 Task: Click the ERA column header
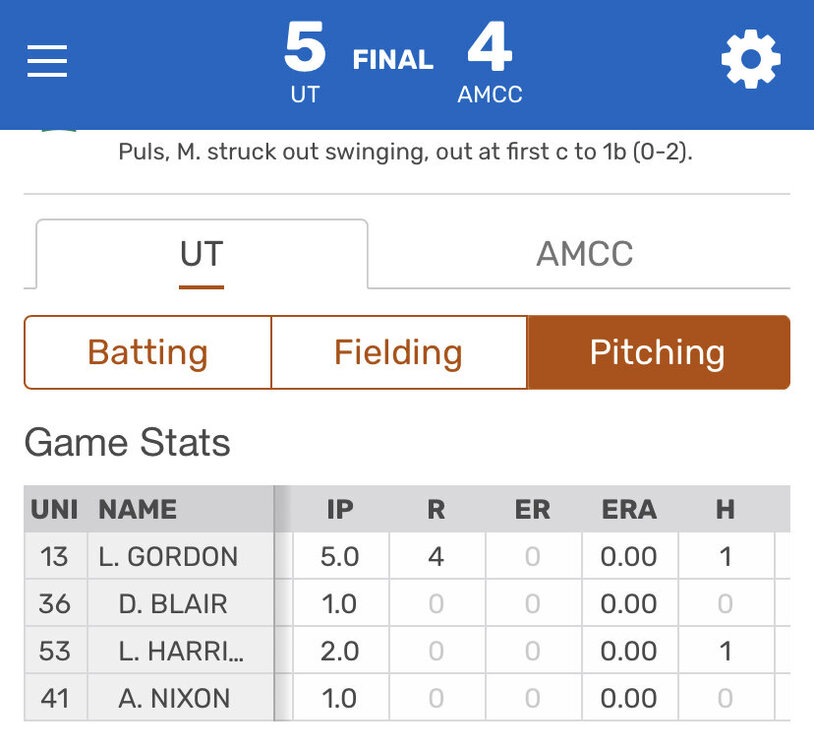point(628,509)
